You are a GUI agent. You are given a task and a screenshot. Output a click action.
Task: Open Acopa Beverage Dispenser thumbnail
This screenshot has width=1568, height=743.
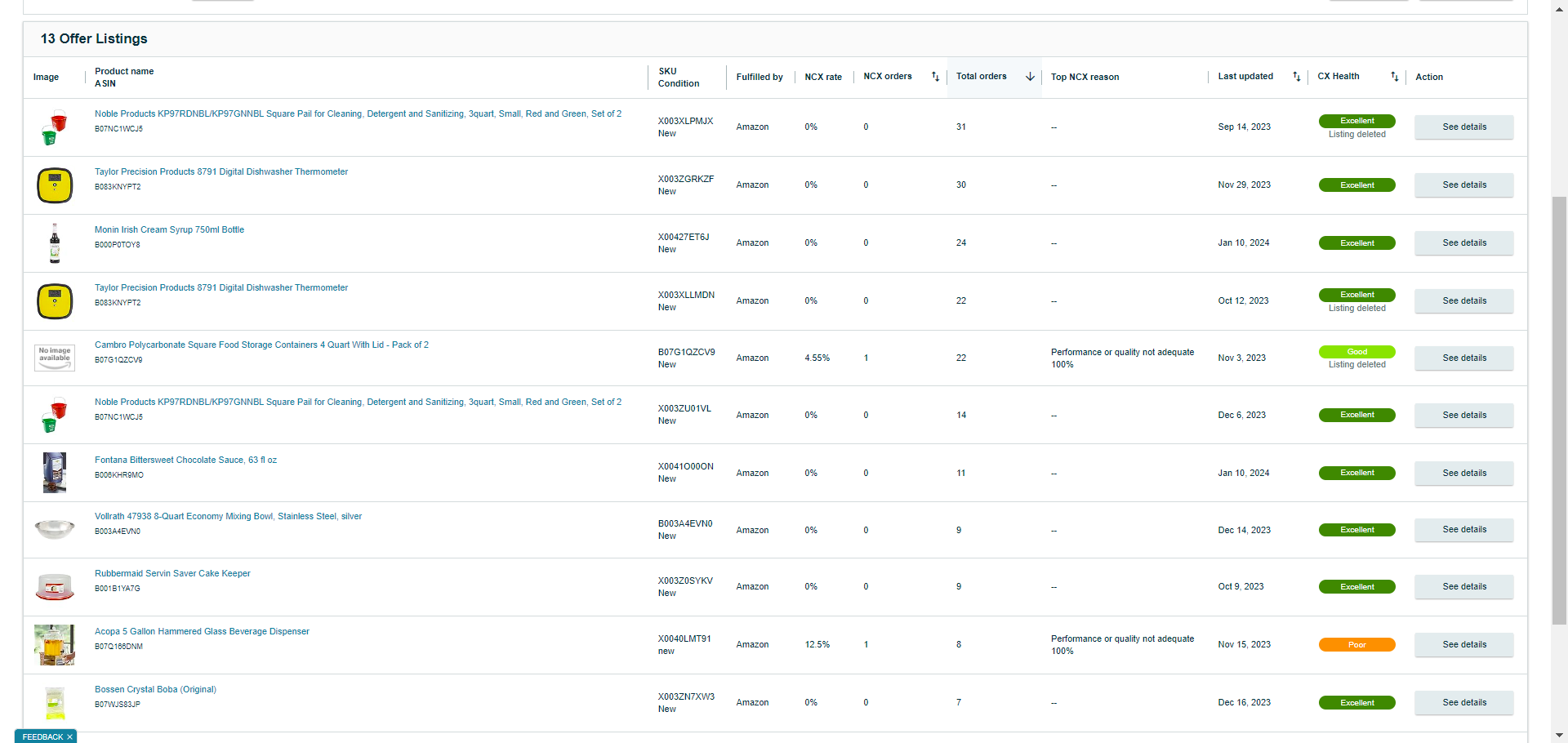click(55, 645)
